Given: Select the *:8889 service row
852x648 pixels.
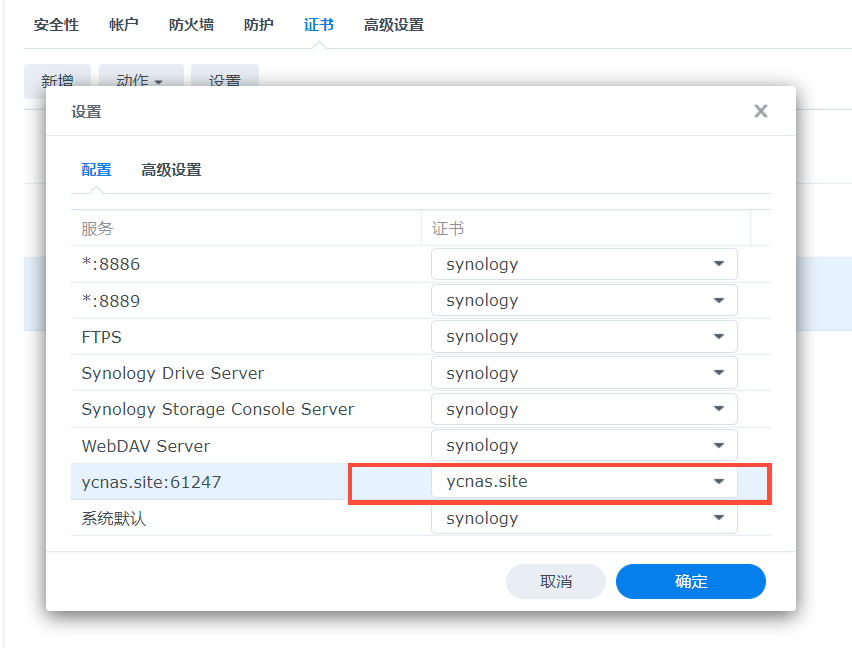Looking at the screenshot, I should [x=421, y=300].
